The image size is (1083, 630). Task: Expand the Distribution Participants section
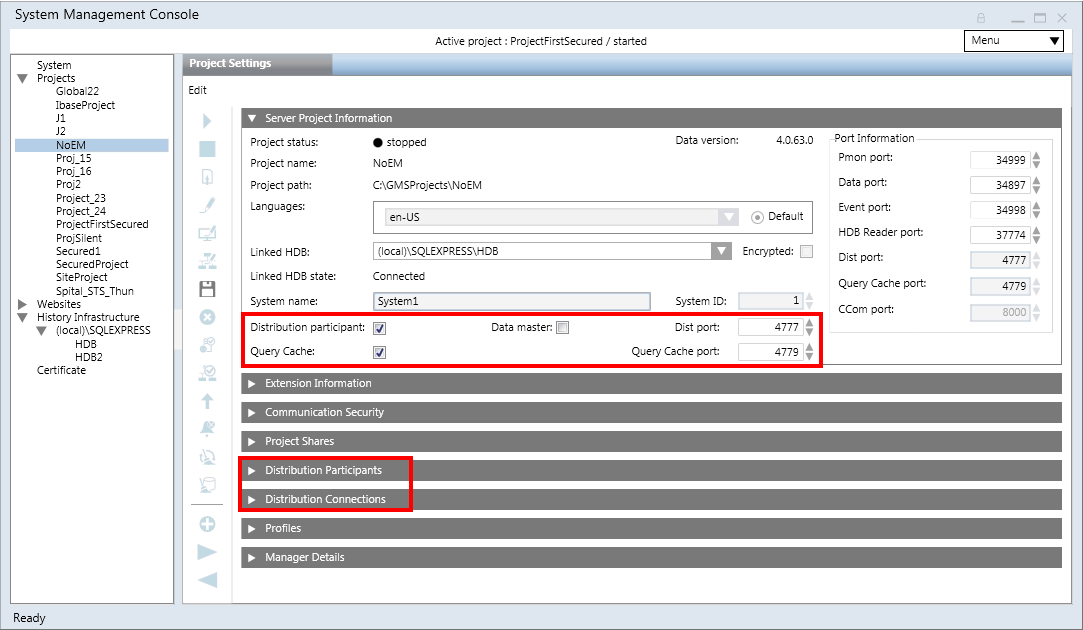tap(323, 470)
